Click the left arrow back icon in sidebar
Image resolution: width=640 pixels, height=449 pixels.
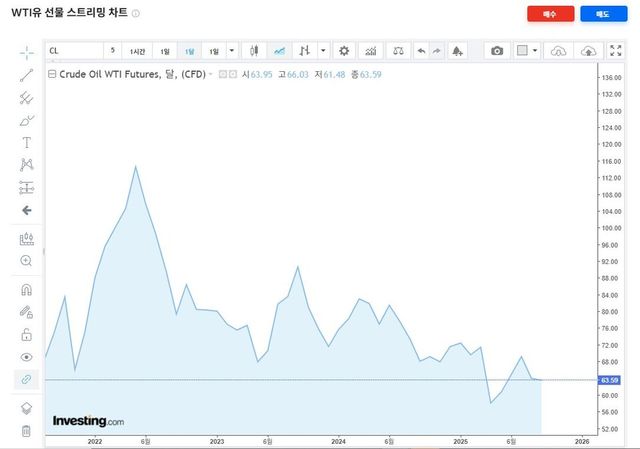coord(27,210)
